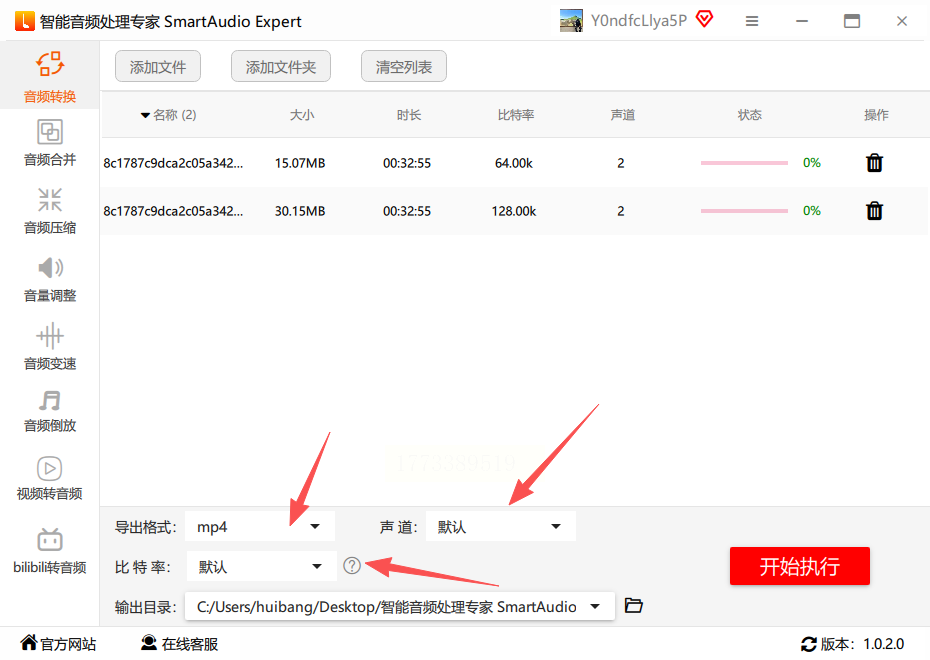
Task: Click the 大小 column header
Action: click(302, 115)
